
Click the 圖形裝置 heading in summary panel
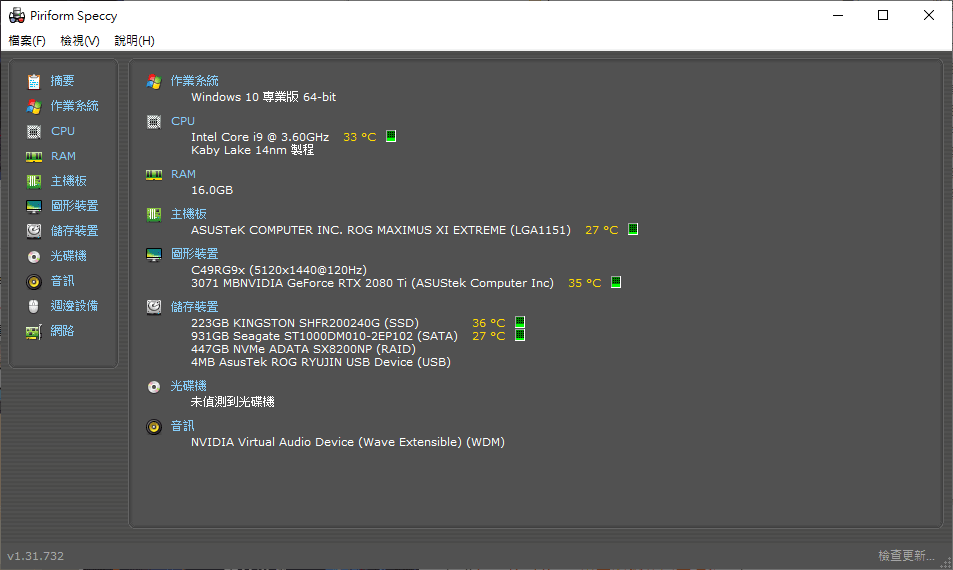pyautogui.click(x=194, y=254)
